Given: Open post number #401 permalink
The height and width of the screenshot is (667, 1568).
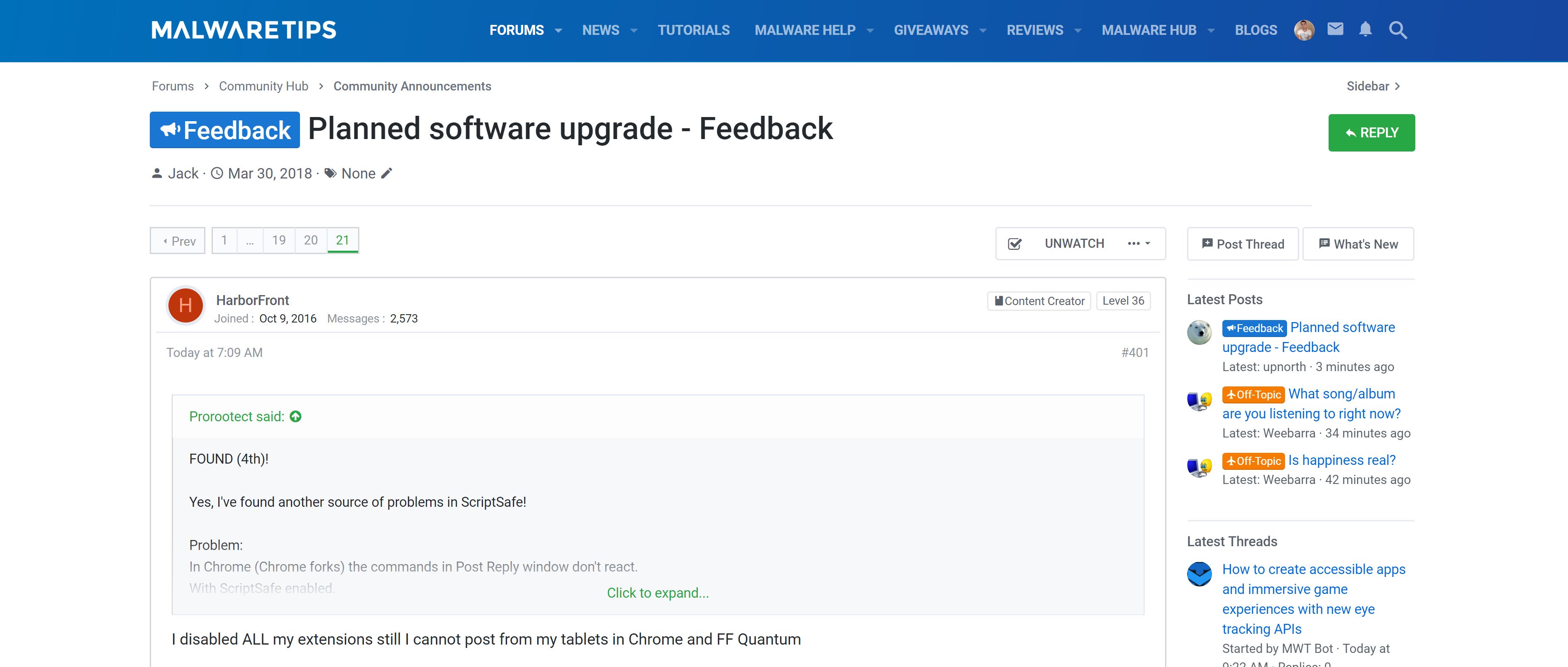Looking at the screenshot, I should [x=1134, y=353].
